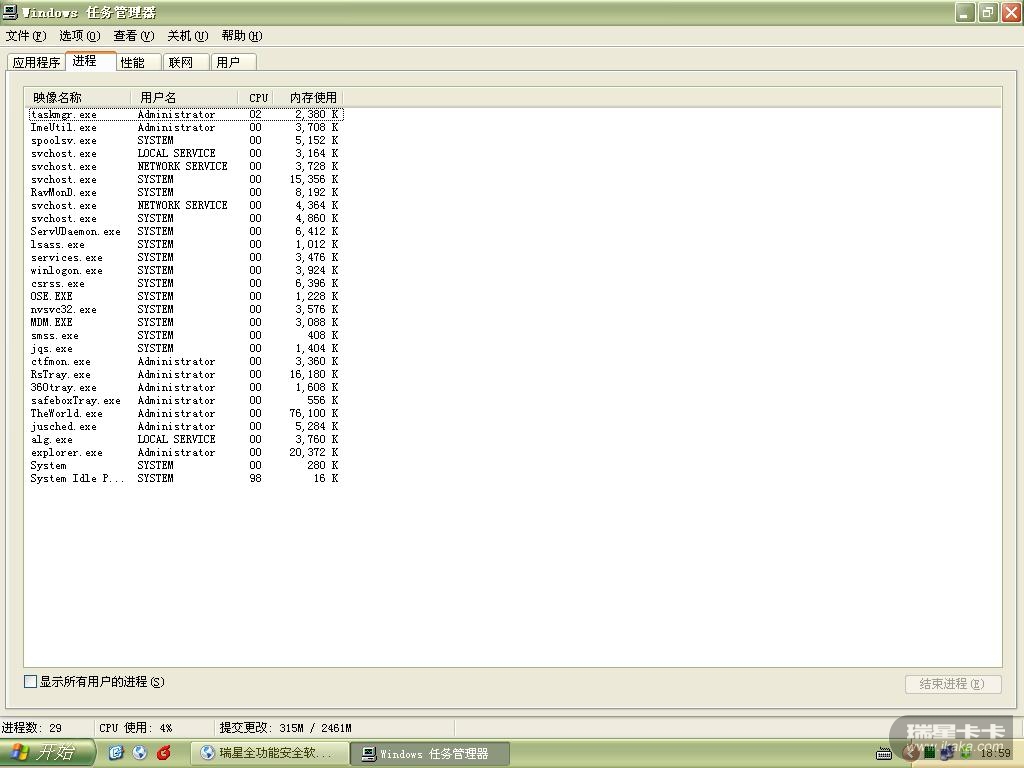
Task: Select the System Idle P... process
Action: pyautogui.click(x=186, y=478)
